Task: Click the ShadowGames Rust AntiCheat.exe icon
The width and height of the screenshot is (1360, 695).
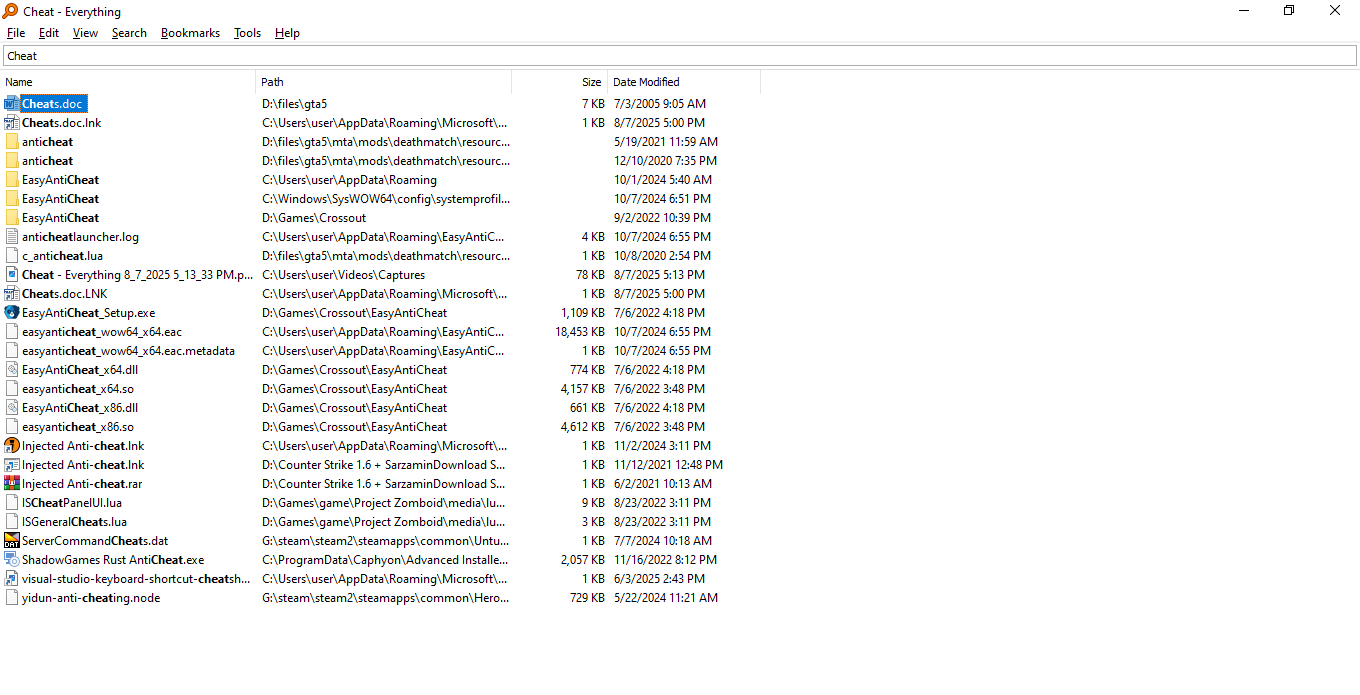Action: 12,560
